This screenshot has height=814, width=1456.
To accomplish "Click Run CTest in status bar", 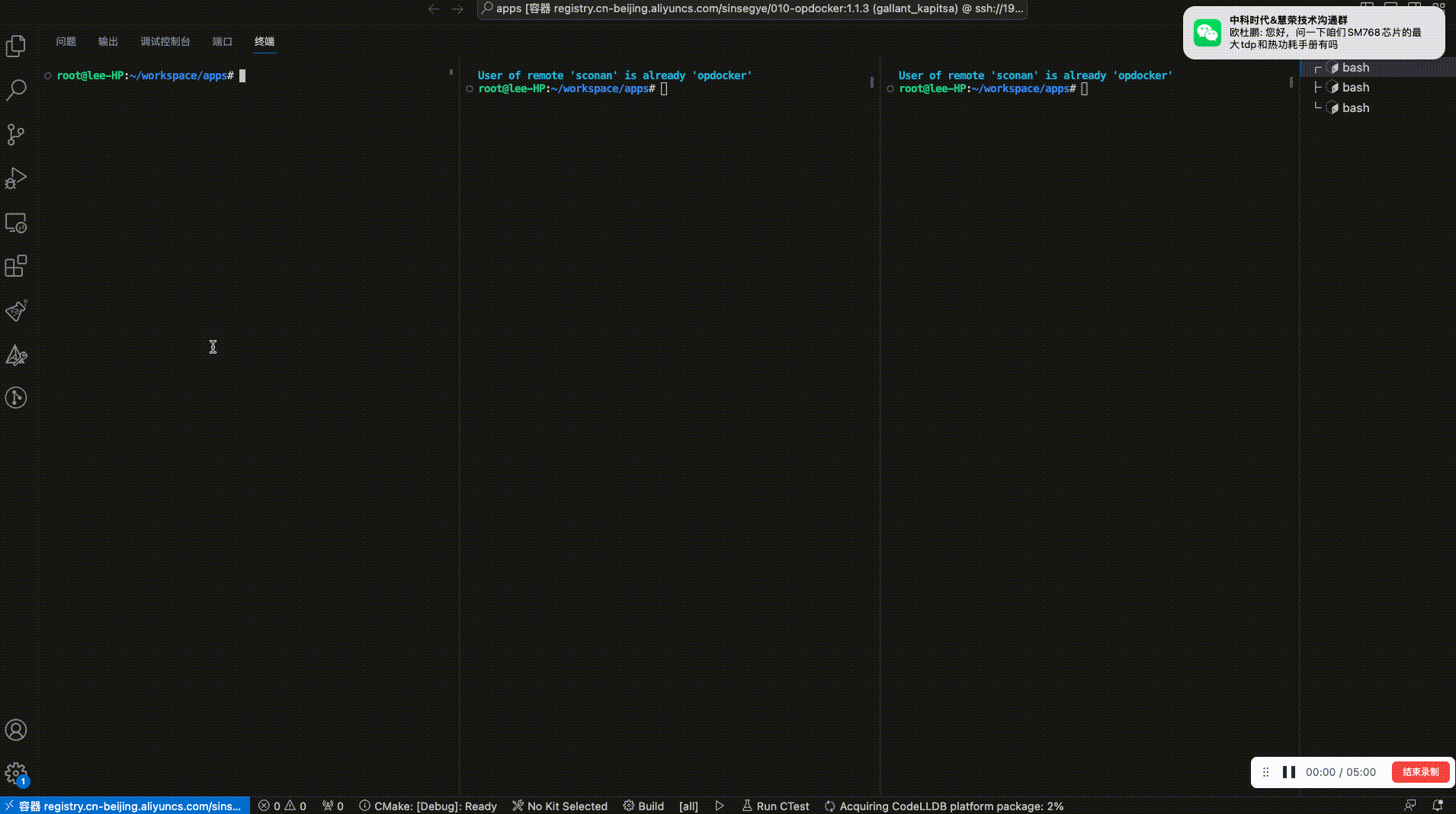I will point(776,806).
